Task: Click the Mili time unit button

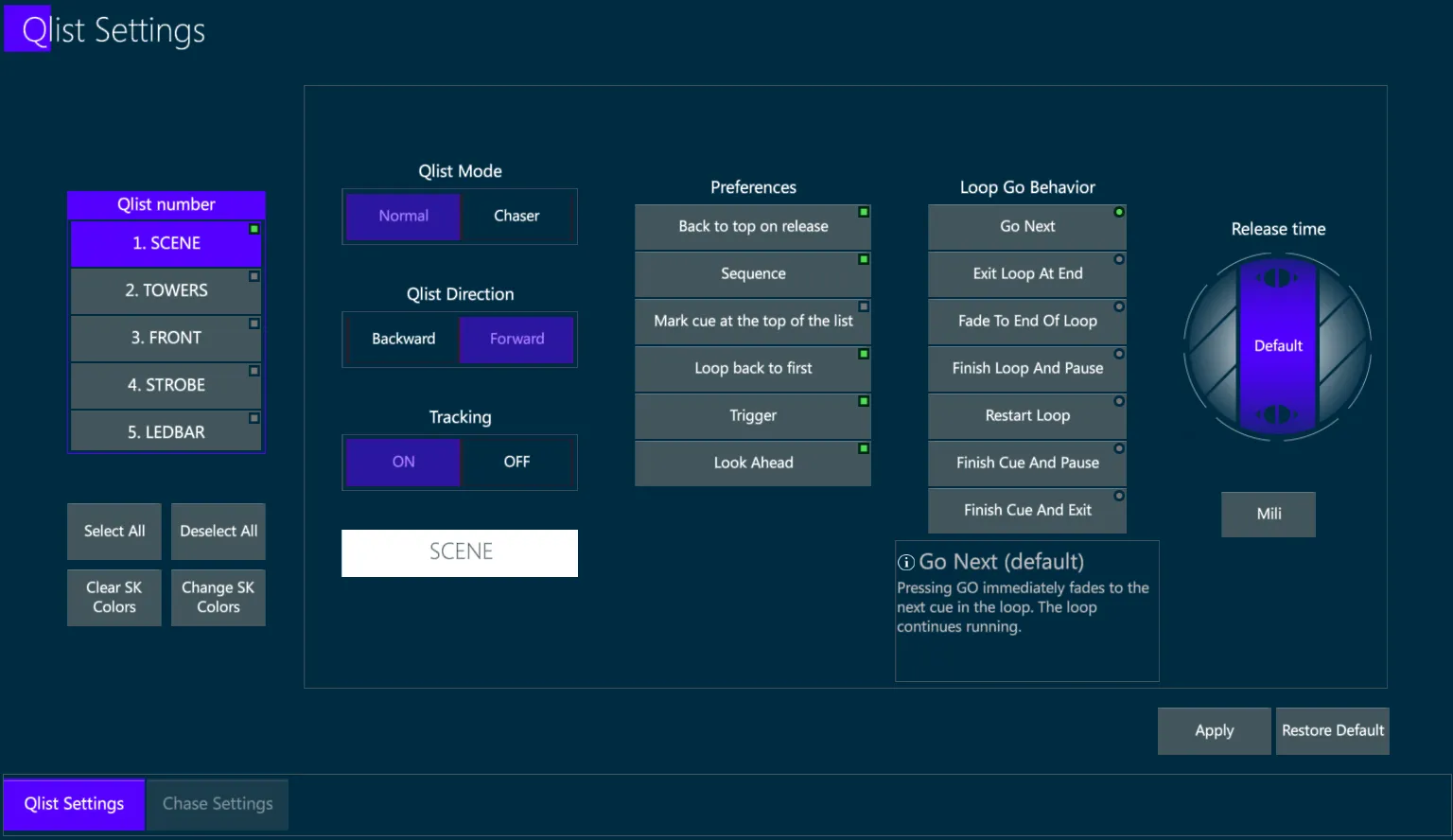Action: (x=1269, y=515)
